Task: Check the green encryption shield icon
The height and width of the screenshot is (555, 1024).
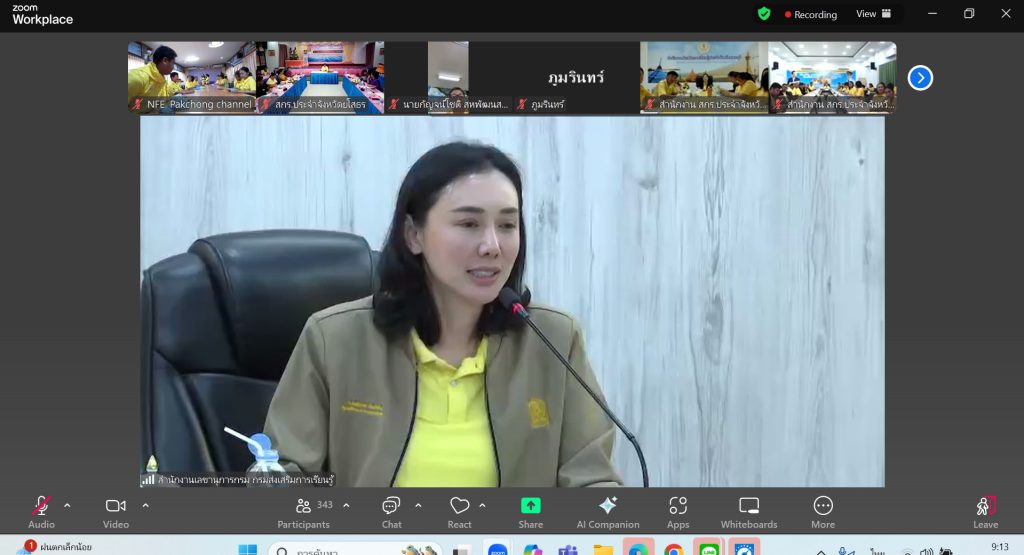Action: 764,14
